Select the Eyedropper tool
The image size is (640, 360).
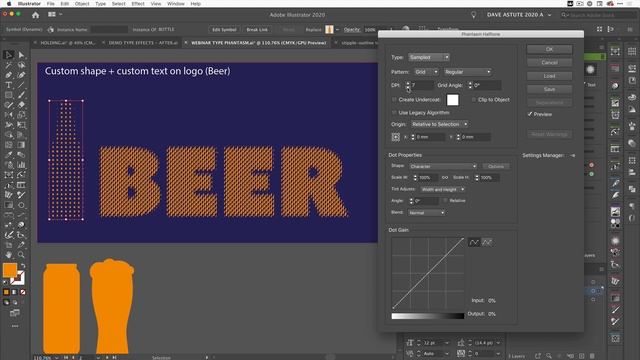click(9, 155)
